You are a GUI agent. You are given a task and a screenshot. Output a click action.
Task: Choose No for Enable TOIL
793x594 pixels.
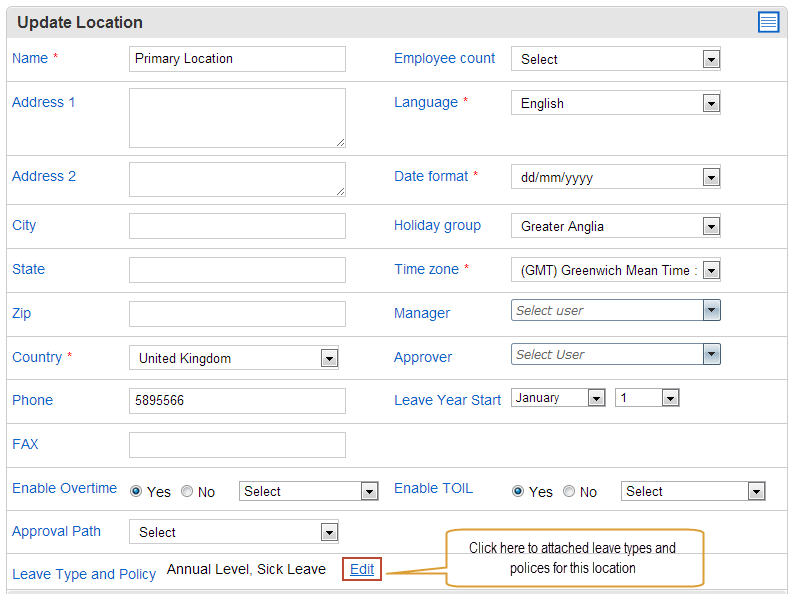click(x=569, y=491)
